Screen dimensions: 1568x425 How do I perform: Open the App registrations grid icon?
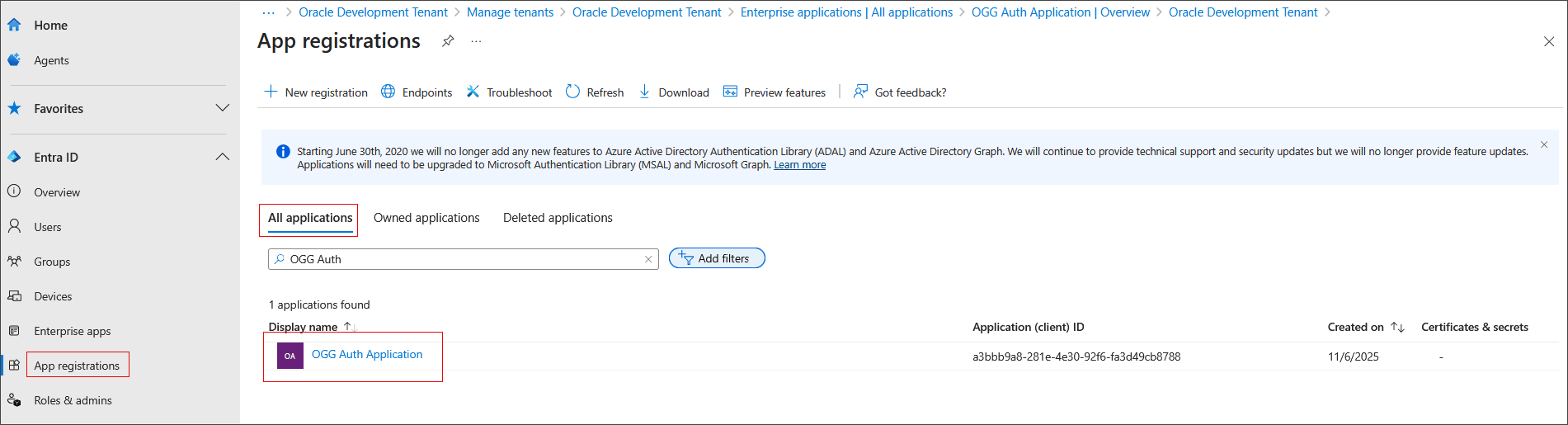point(14,365)
